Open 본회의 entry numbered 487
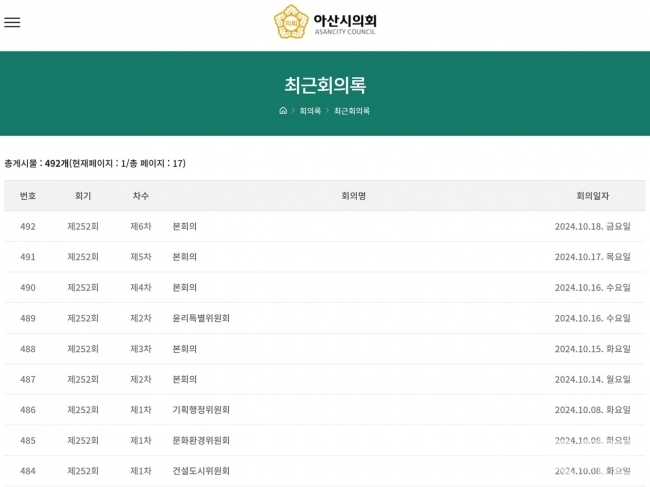Viewport: 650px width, 487px height. 185,380
